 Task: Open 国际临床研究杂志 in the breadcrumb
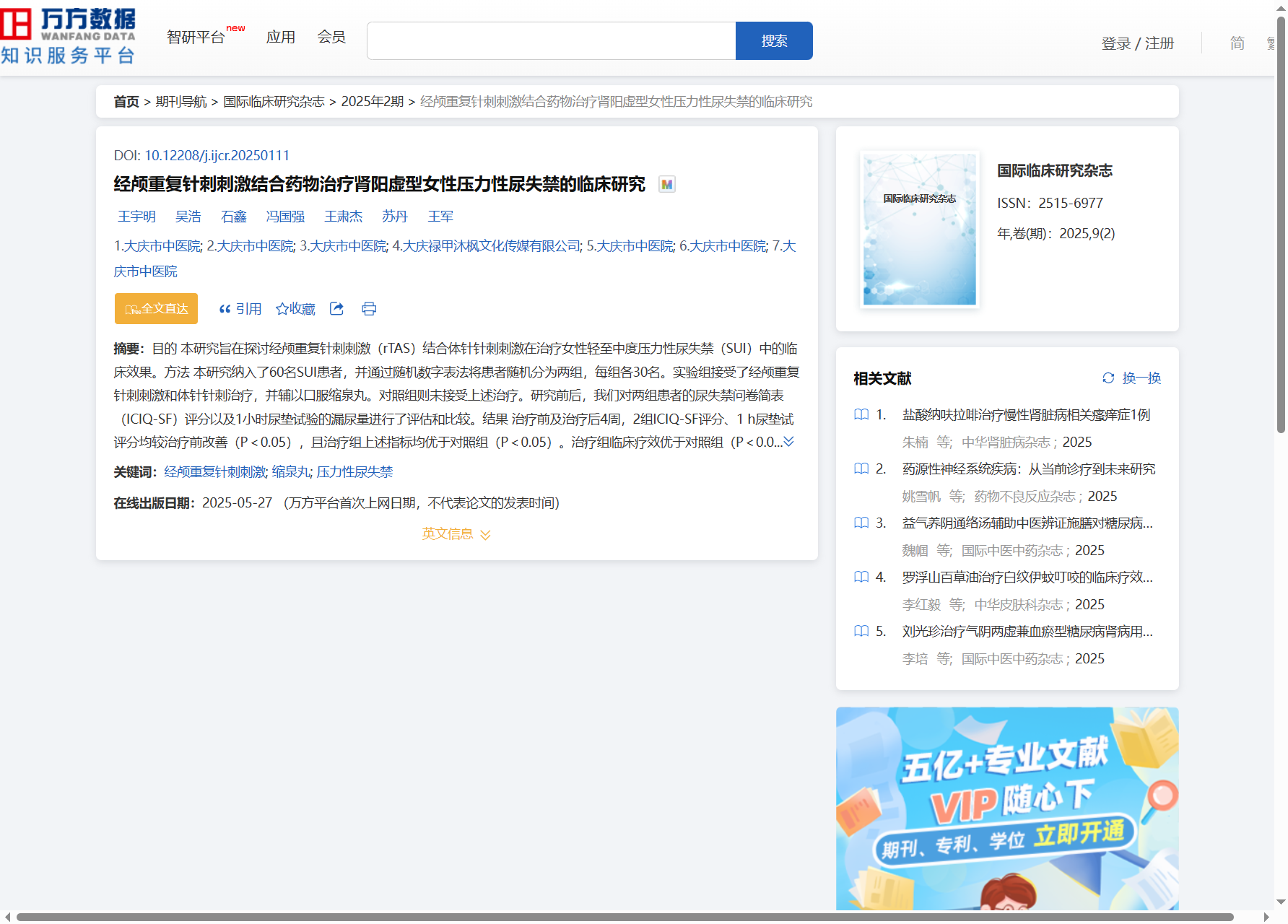tap(274, 102)
